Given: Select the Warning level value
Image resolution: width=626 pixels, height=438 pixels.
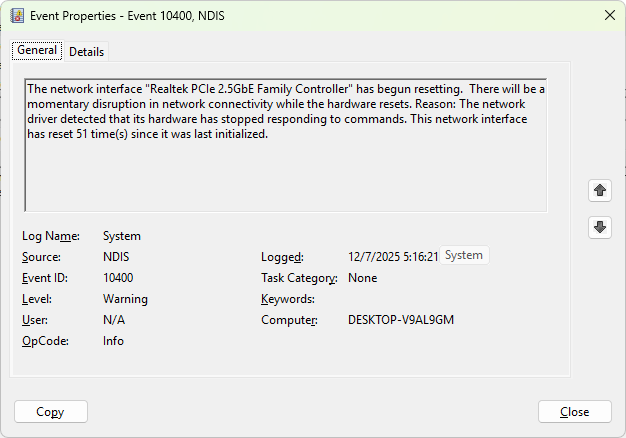Looking at the screenshot, I should coord(125,299).
